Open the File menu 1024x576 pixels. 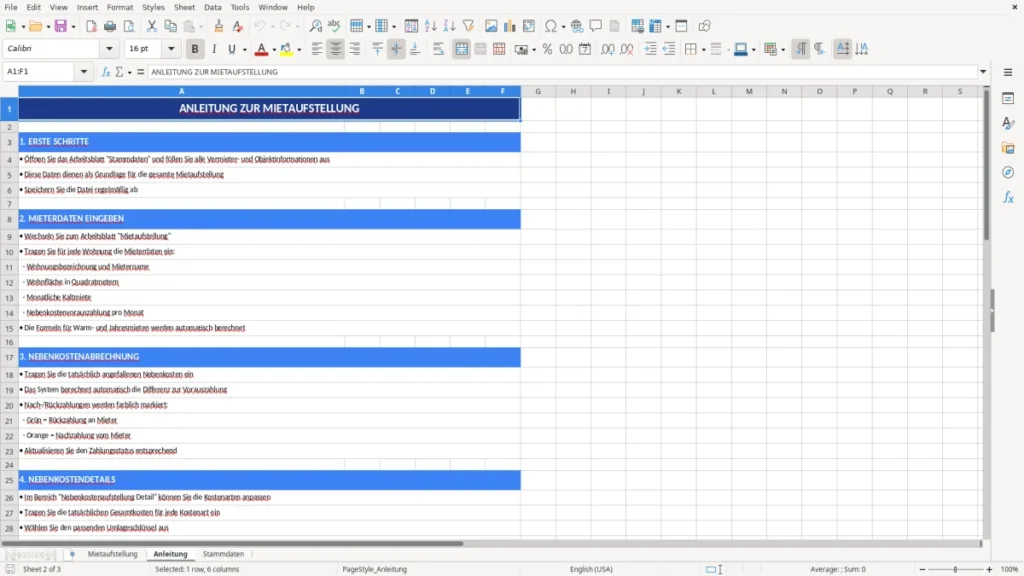pos(11,7)
